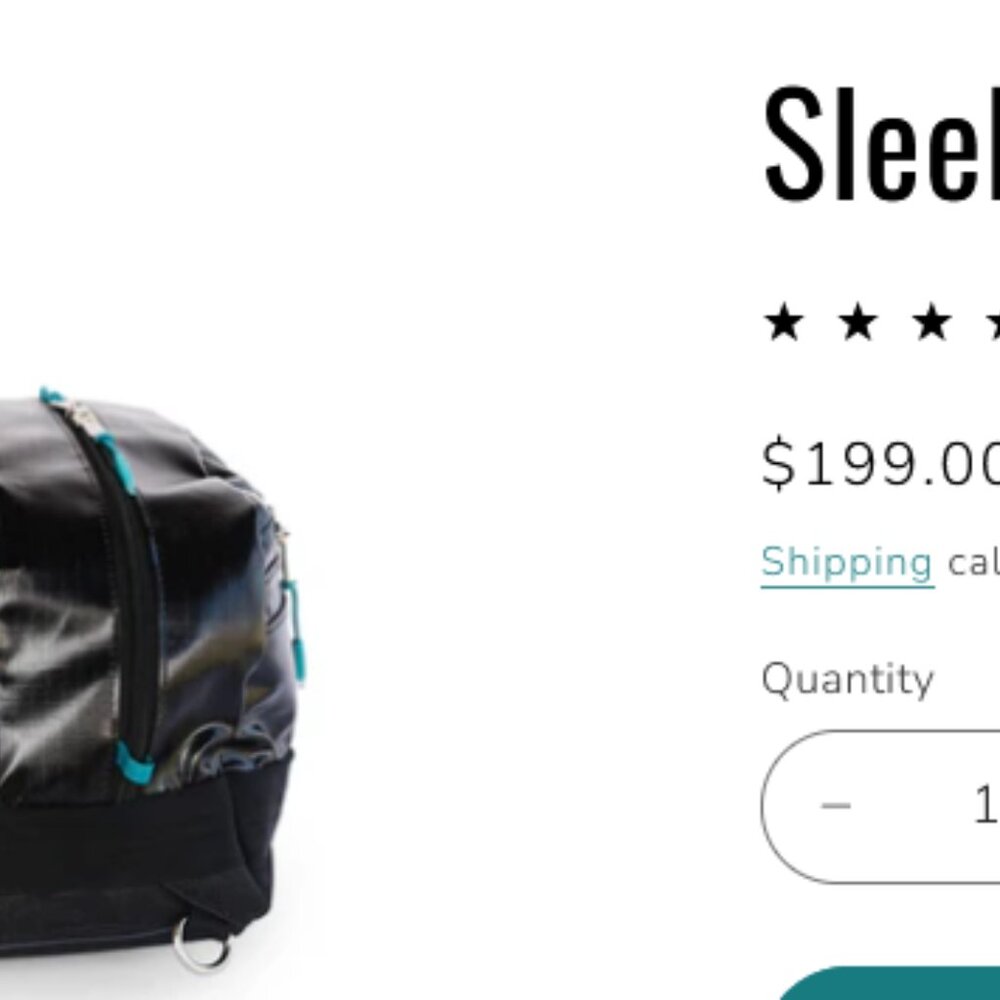Click the second rating star
The height and width of the screenshot is (1000, 1000).
(x=858, y=322)
